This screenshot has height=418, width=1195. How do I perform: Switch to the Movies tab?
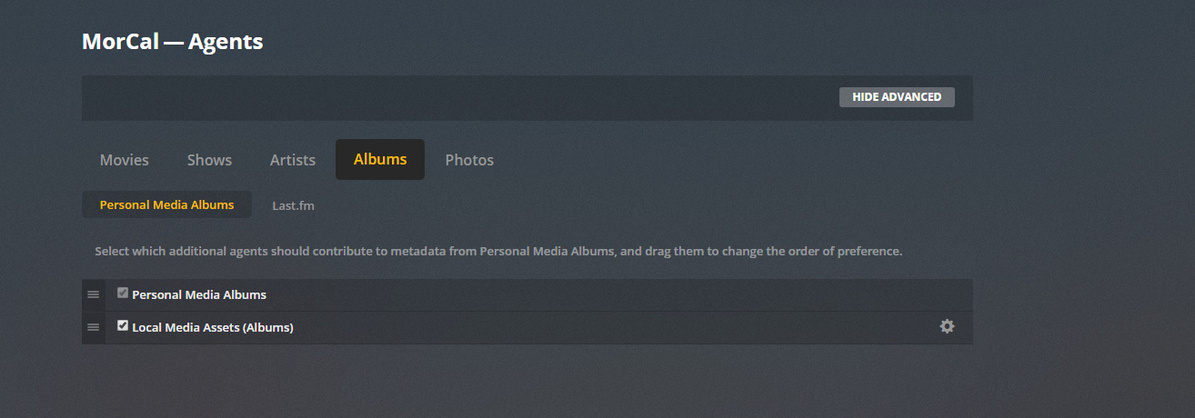pos(124,160)
